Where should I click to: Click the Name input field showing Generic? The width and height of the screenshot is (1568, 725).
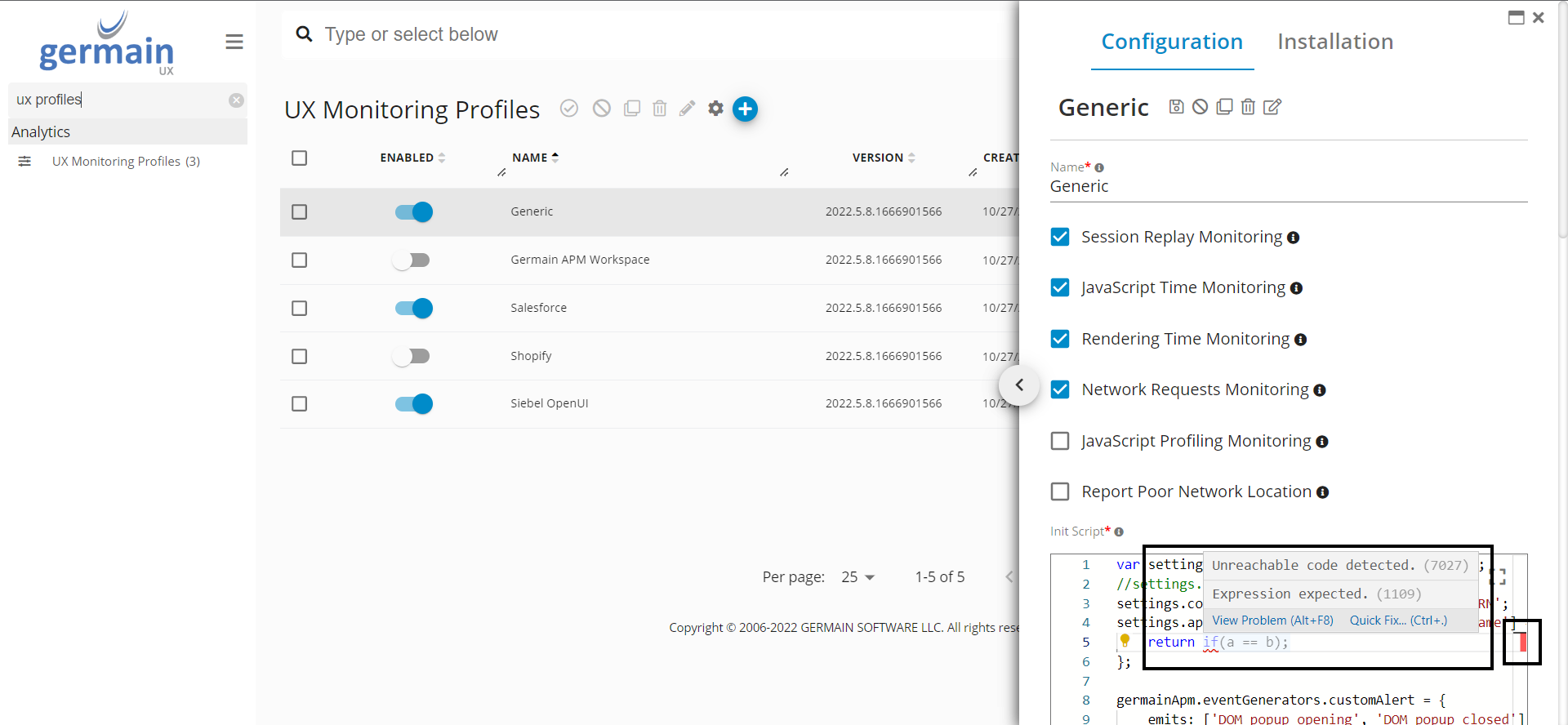(1287, 186)
